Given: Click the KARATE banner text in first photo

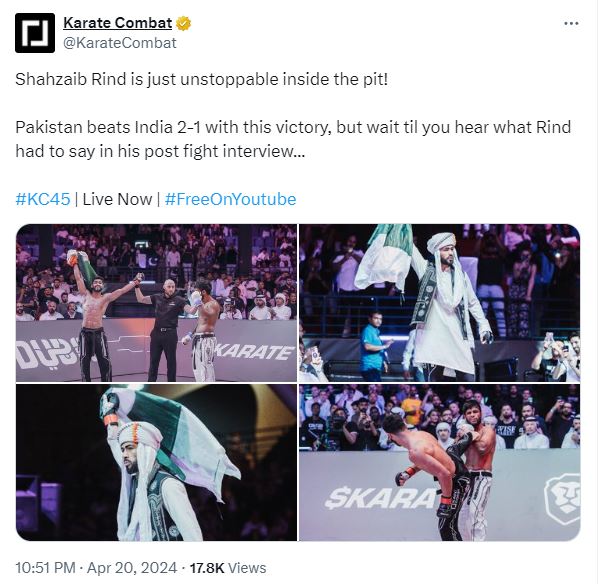Looking at the screenshot, I should click(254, 353).
